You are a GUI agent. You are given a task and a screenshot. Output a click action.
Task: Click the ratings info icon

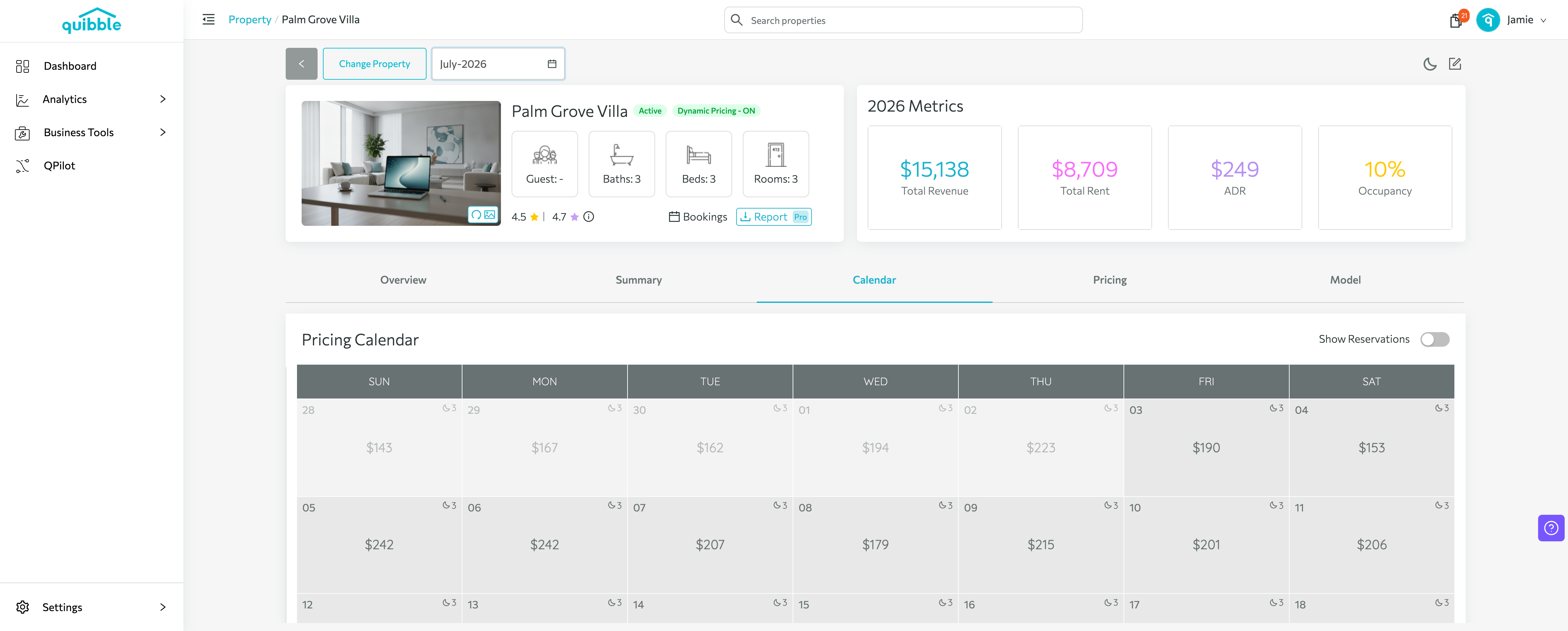(x=589, y=217)
